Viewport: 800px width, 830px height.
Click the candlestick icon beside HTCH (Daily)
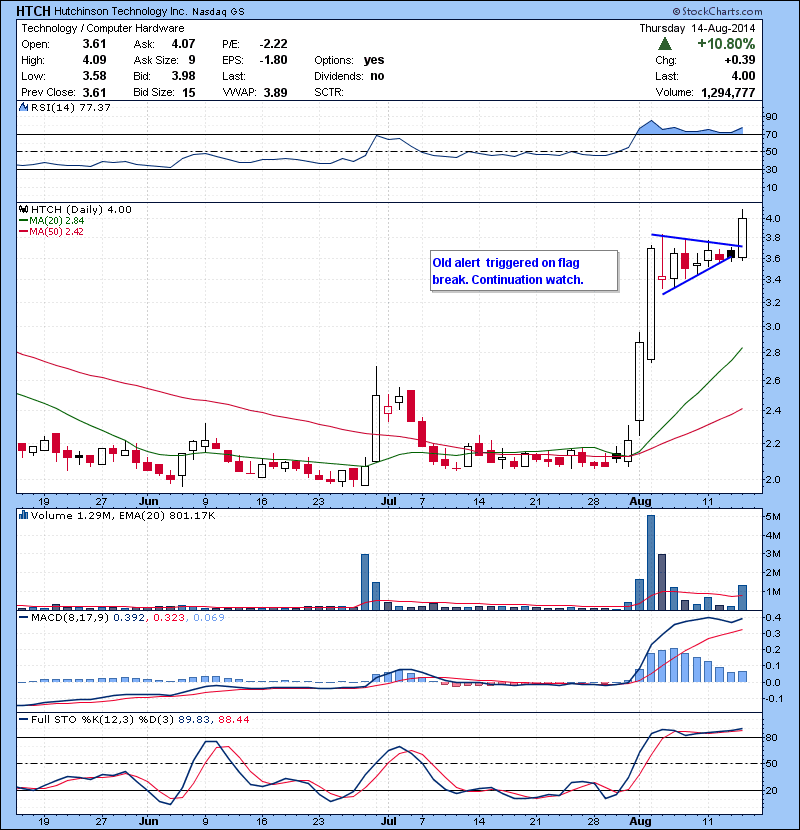click(23, 209)
